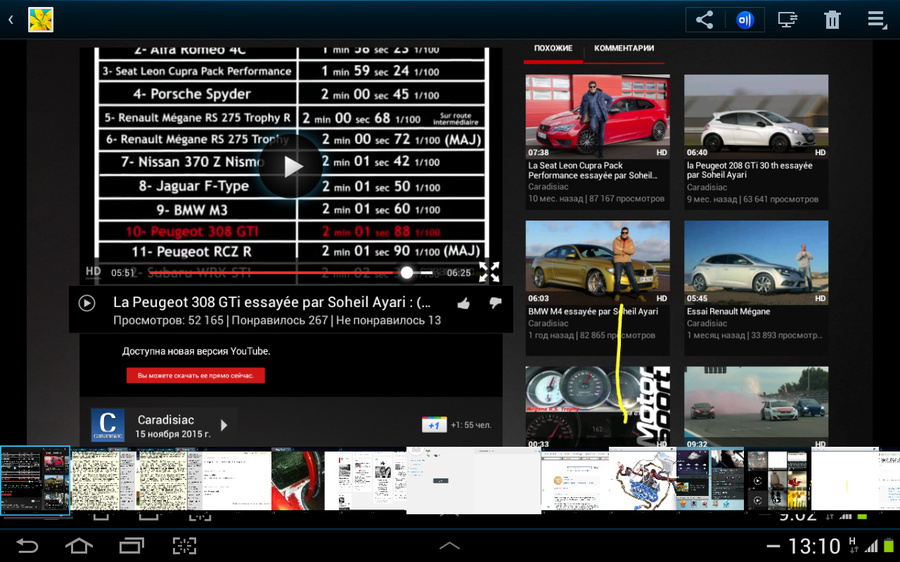Screen dimensions: 900x562
Task: Expand the bottom center up-chevron handle
Action: click(449, 546)
